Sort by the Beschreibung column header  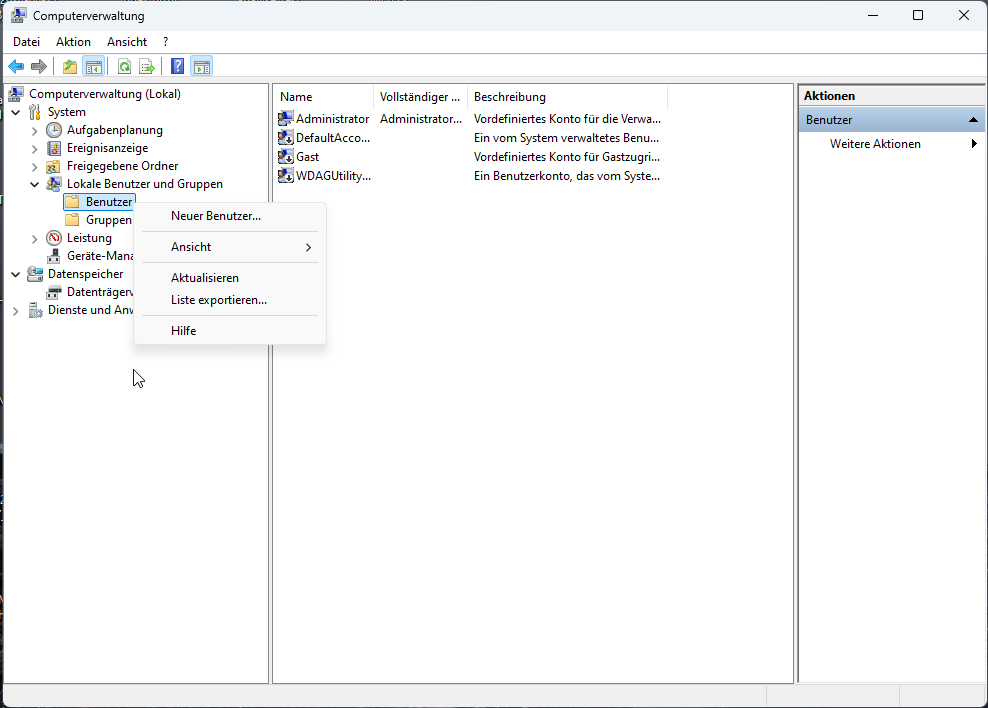tap(567, 97)
